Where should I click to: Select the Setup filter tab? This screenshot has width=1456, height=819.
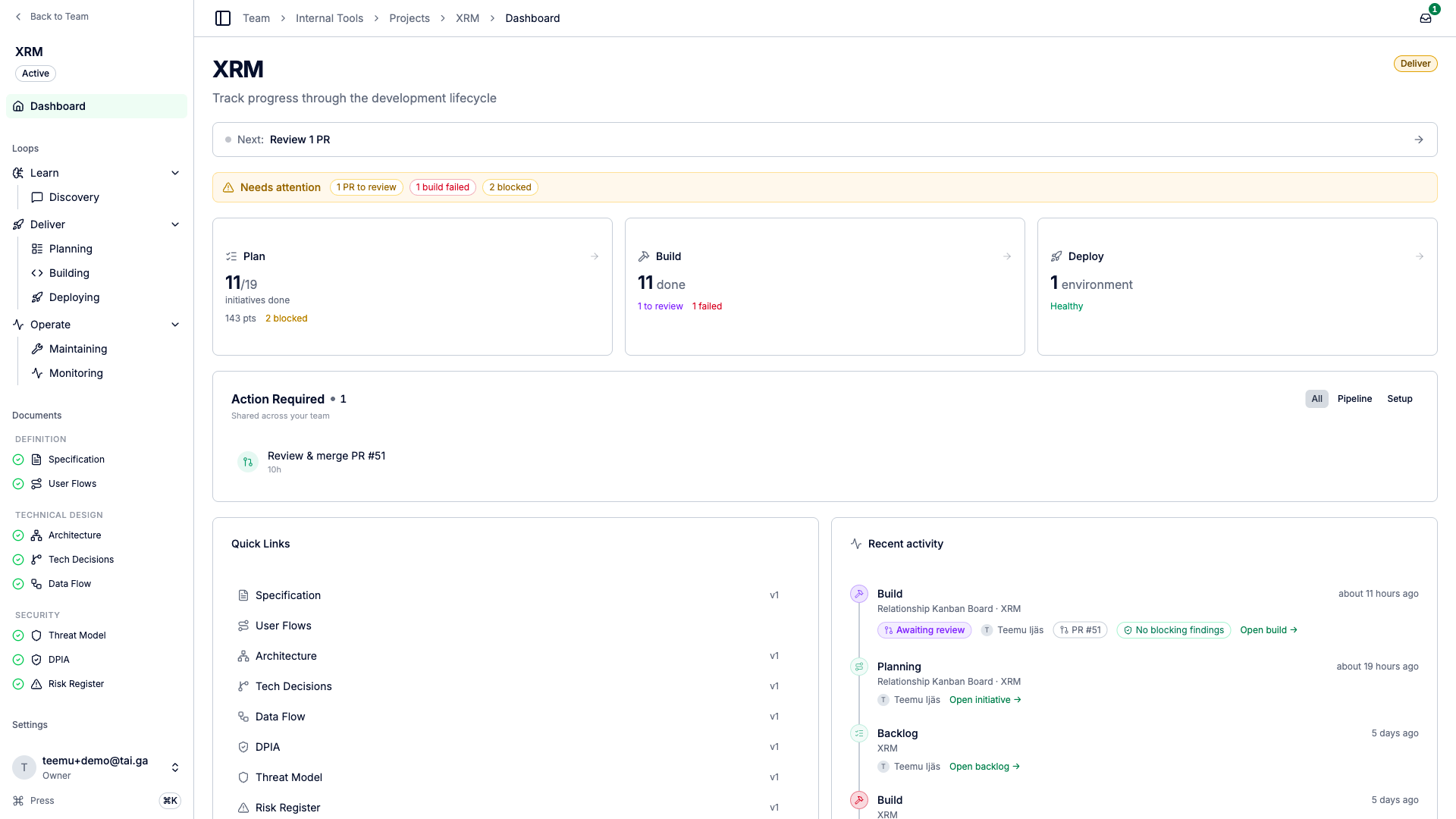pos(1400,399)
